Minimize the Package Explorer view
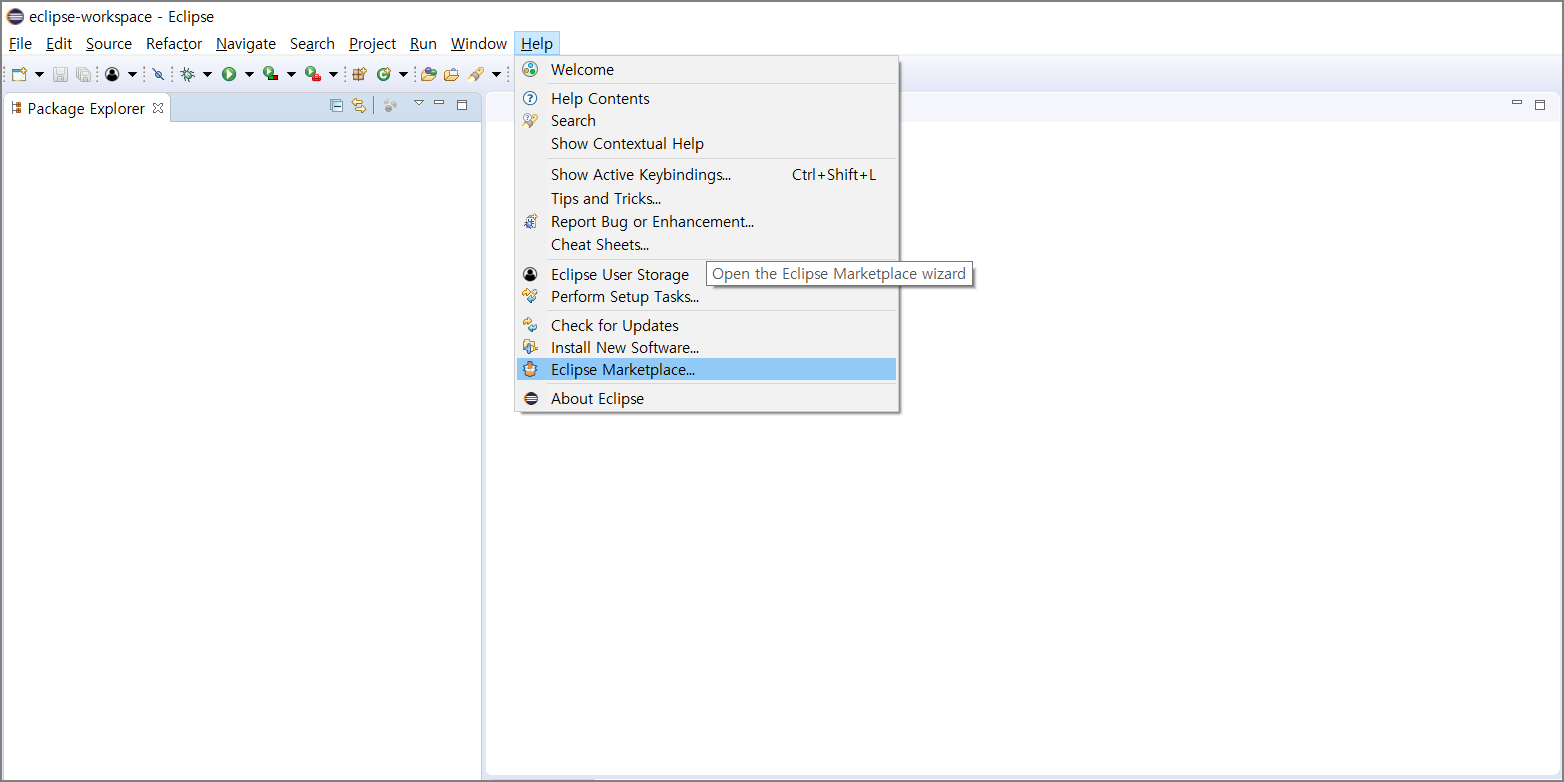This screenshot has width=1564, height=782. click(x=439, y=102)
